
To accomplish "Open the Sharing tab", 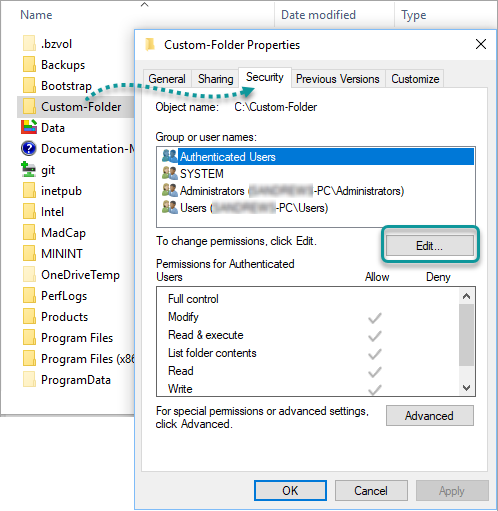I will (x=215, y=79).
